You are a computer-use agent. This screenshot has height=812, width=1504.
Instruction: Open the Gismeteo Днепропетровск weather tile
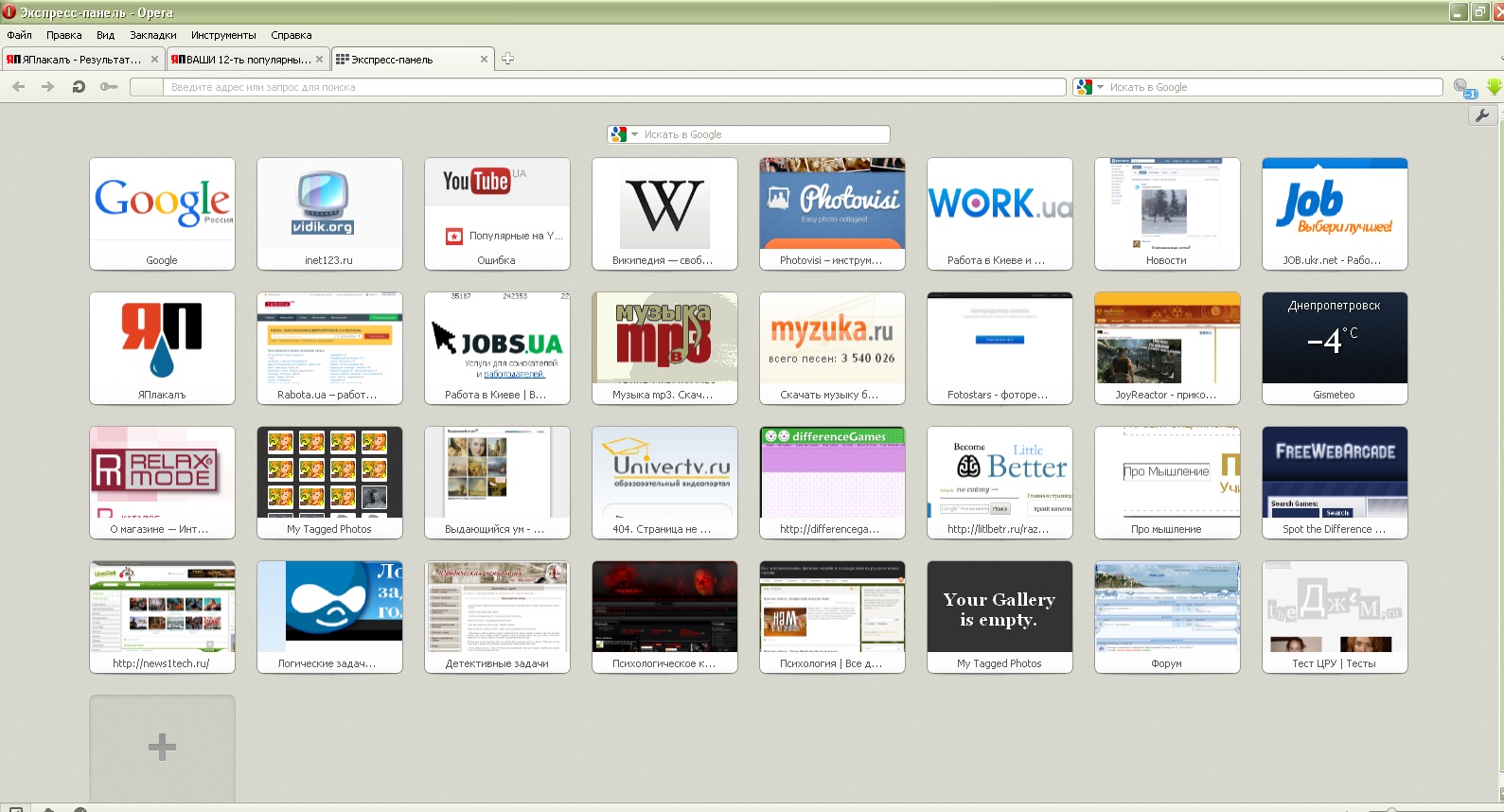[x=1335, y=348]
